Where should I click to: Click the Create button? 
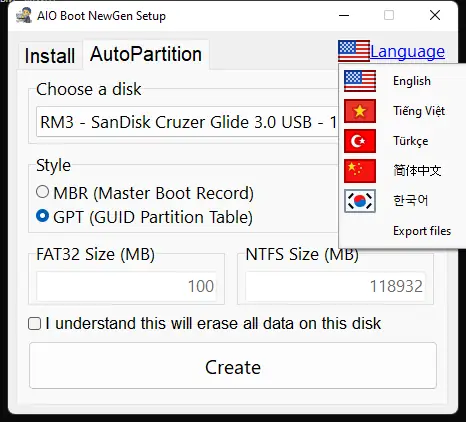tap(233, 366)
